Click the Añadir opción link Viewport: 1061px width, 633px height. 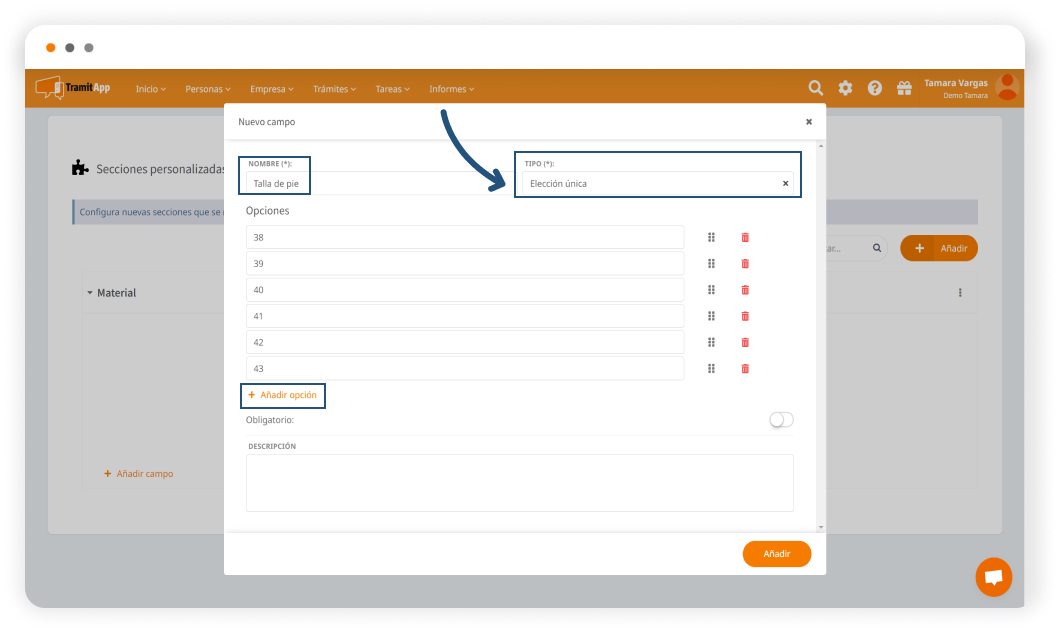click(x=283, y=395)
